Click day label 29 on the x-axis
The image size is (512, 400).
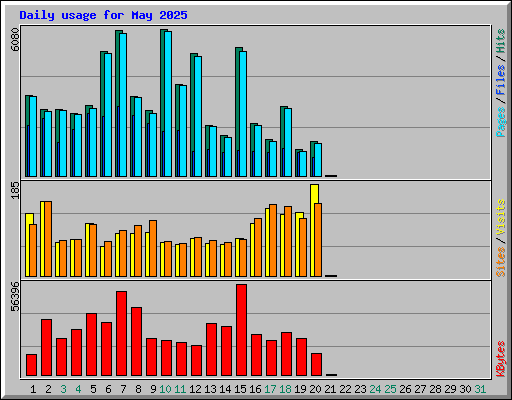pos(450,389)
